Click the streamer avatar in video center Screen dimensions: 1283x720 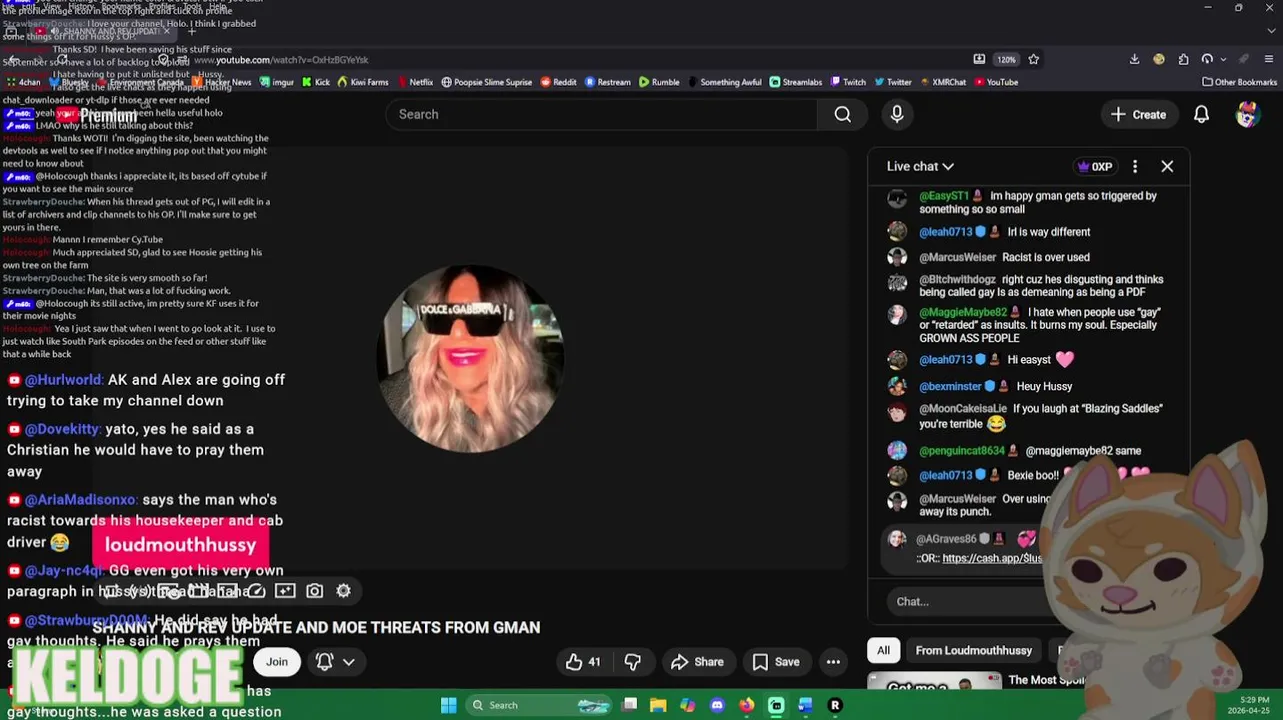(470, 359)
